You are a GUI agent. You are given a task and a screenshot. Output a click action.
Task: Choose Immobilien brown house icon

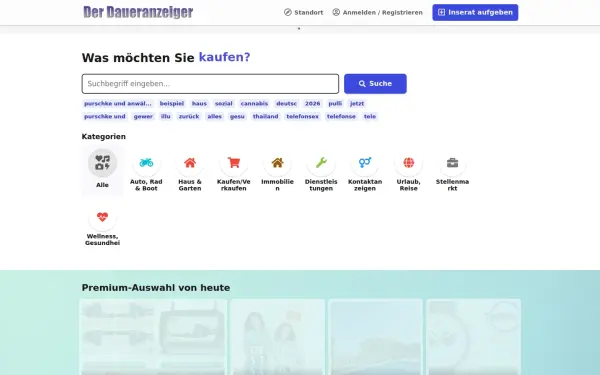(x=277, y=163)
